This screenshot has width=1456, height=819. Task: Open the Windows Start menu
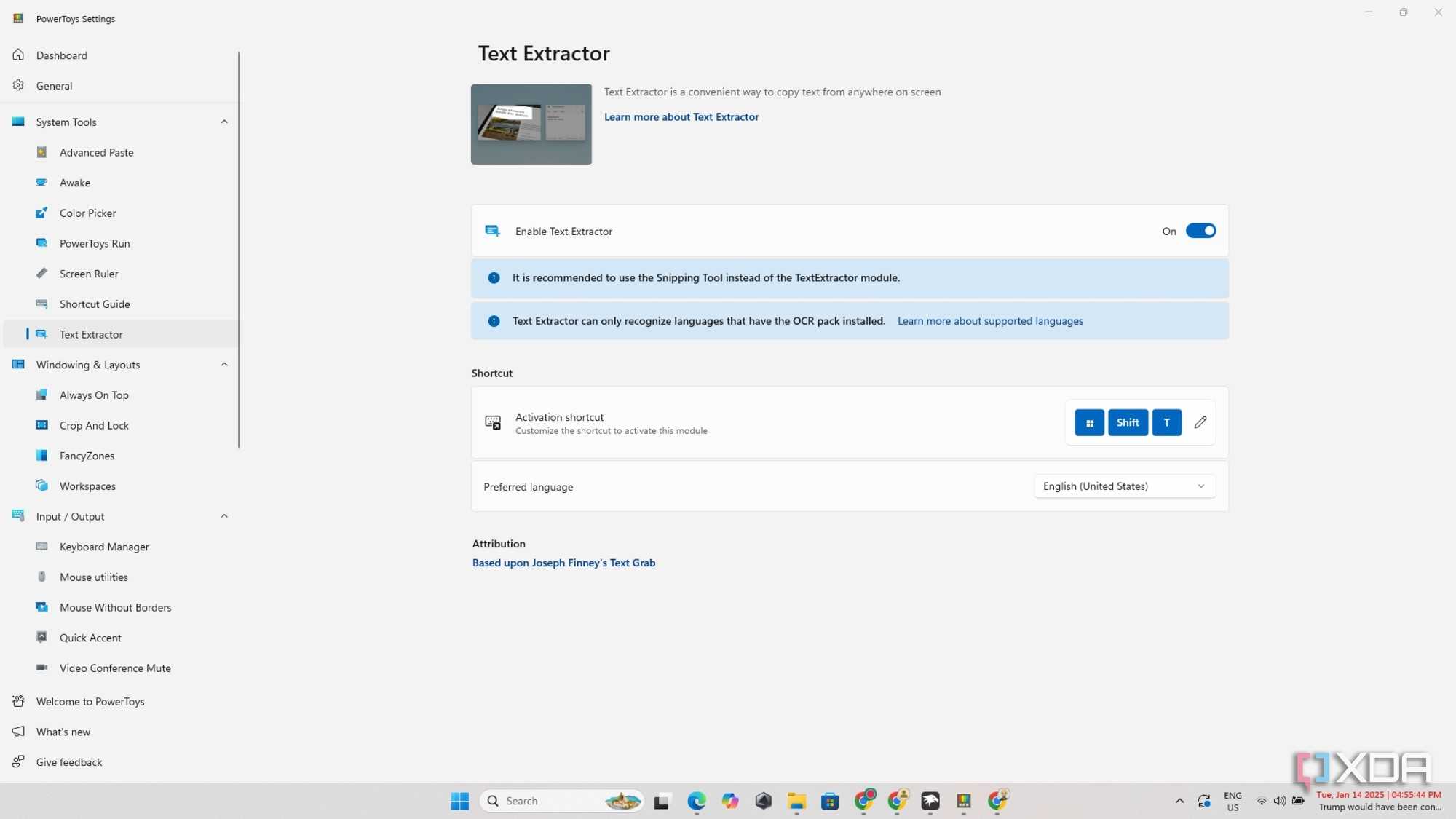pyautogui.click(x=459, y=801)
